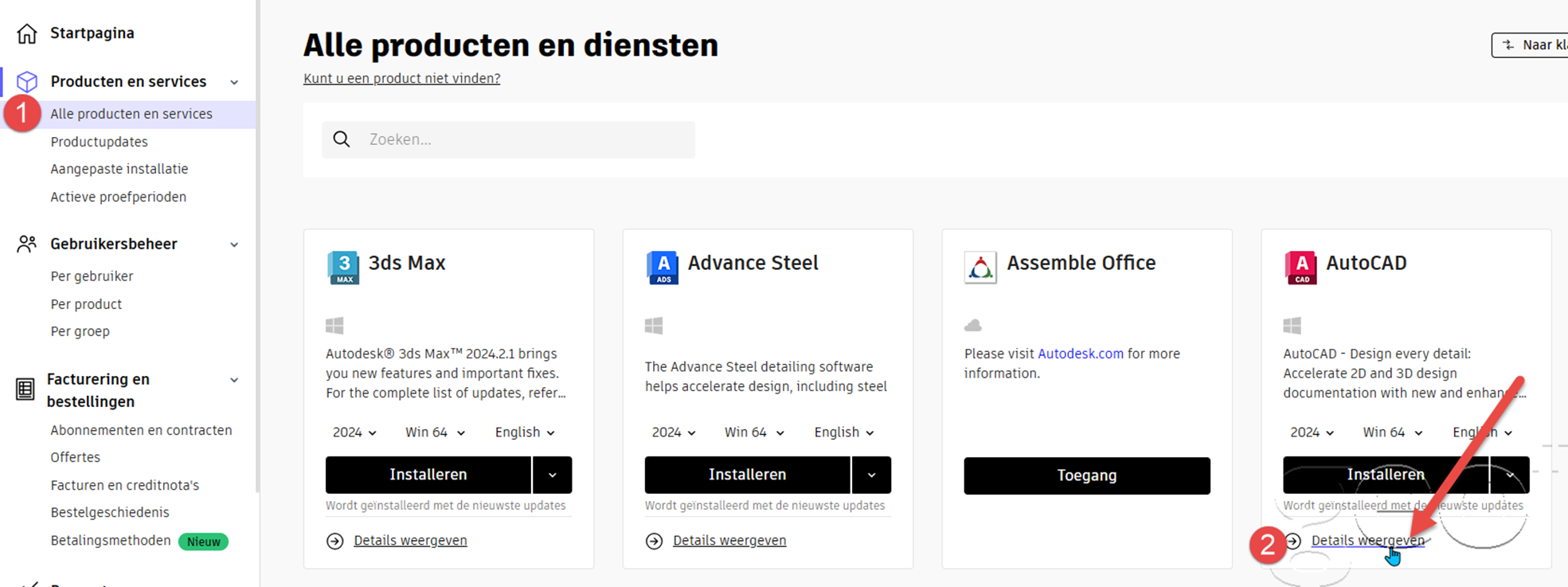Click the 3ds Max product title
The height and width of the screenshot is (587, 1568).
407,263
